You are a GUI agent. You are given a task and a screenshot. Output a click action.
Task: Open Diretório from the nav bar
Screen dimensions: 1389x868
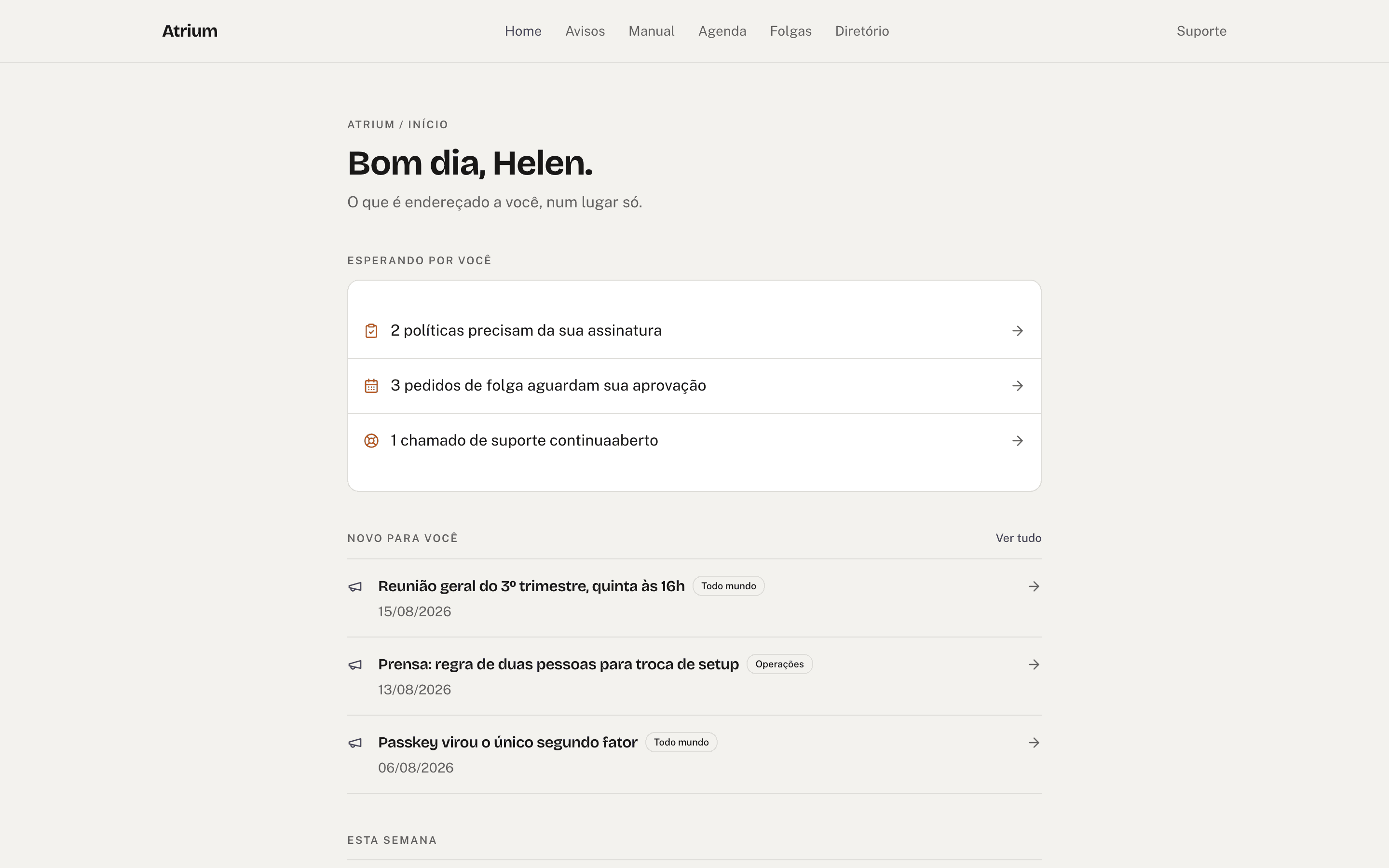click(x=861, y=31)
